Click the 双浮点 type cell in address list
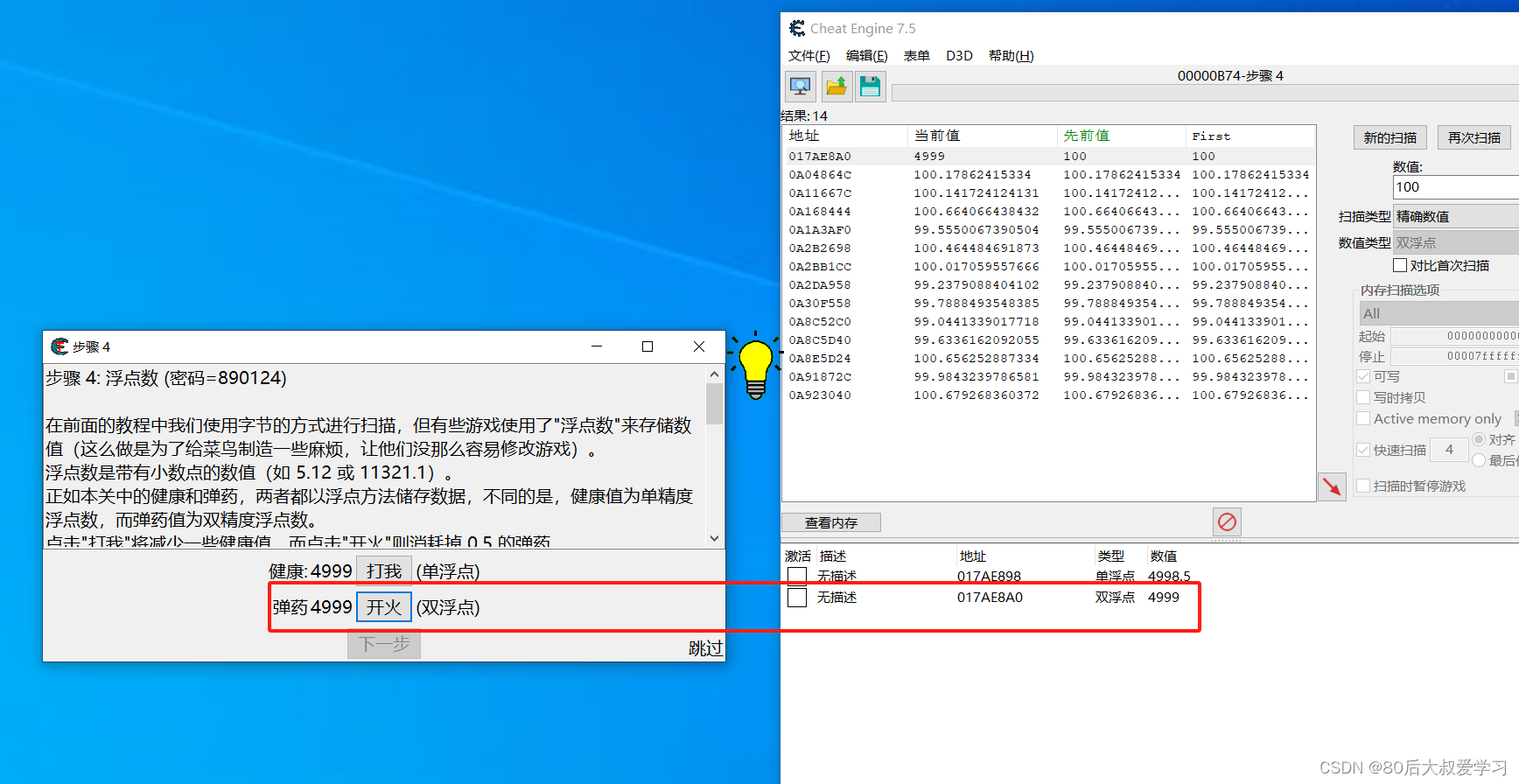The height and width of the screenshot is (784, 1519). point(1115,597)
